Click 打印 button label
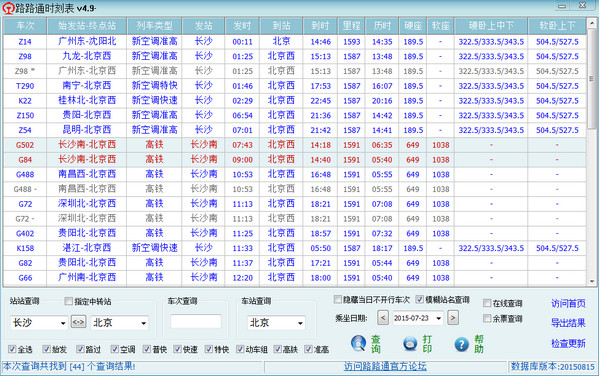Image resolution: width=599 pixels, height=376 pixels. [427, 344]
